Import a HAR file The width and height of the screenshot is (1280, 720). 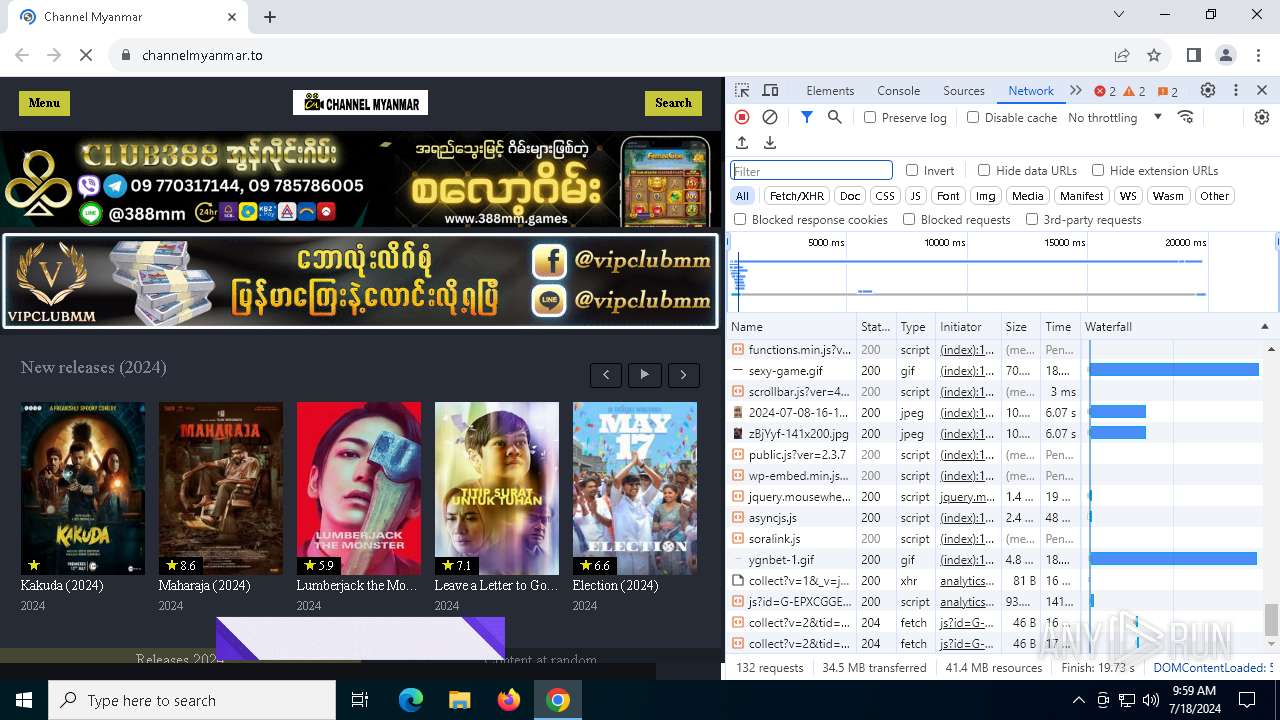pyautogui.click(x=742, y=143)
